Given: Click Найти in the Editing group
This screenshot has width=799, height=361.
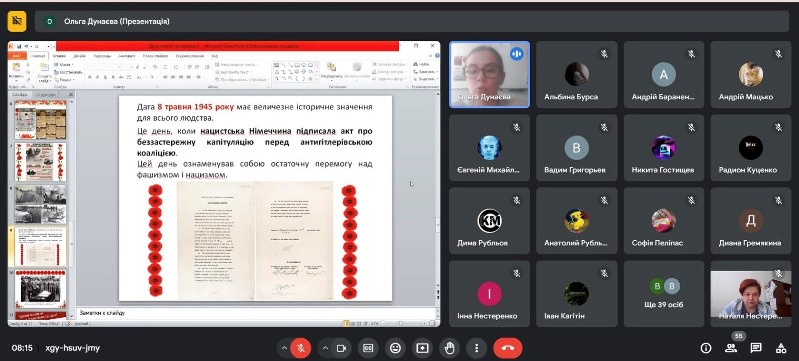Looking at the screenshot, I should (x=421, y=64).
